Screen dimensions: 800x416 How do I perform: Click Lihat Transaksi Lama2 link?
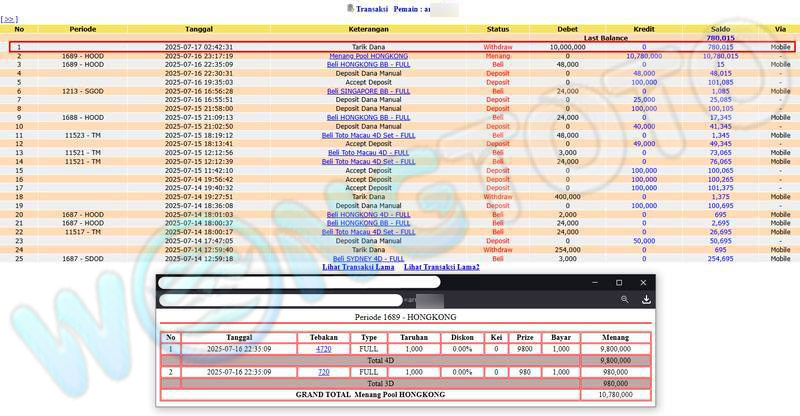(441, 267)
